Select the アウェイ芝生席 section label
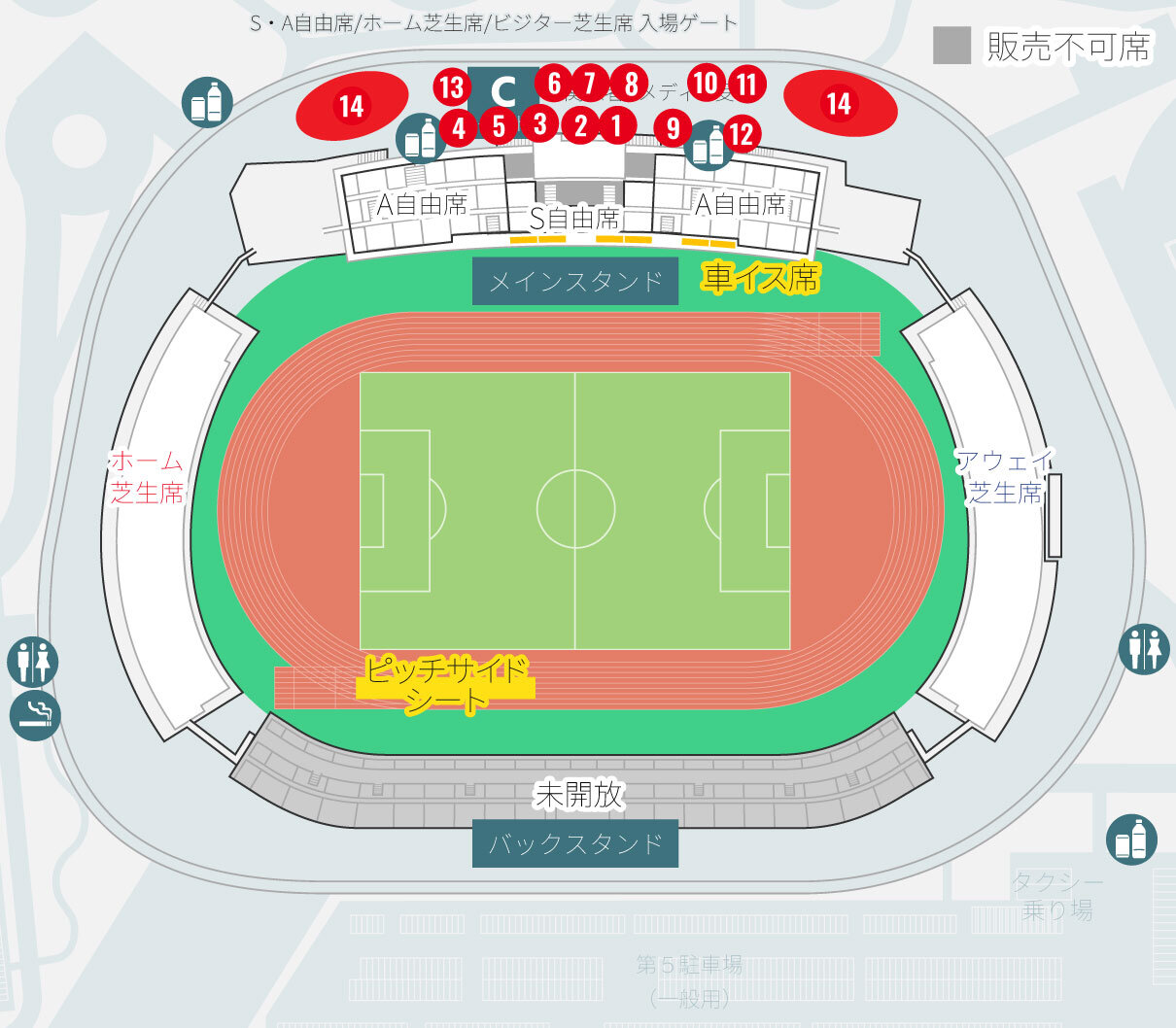The image size is (1176, 1028). coord(1005,476)
